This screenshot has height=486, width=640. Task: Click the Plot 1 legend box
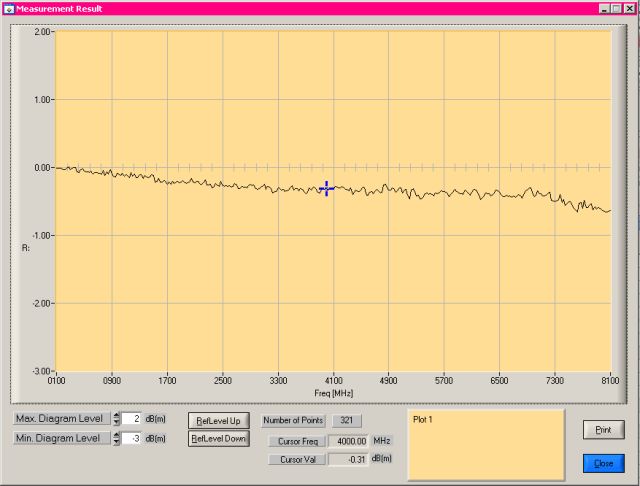coord(486,445)
